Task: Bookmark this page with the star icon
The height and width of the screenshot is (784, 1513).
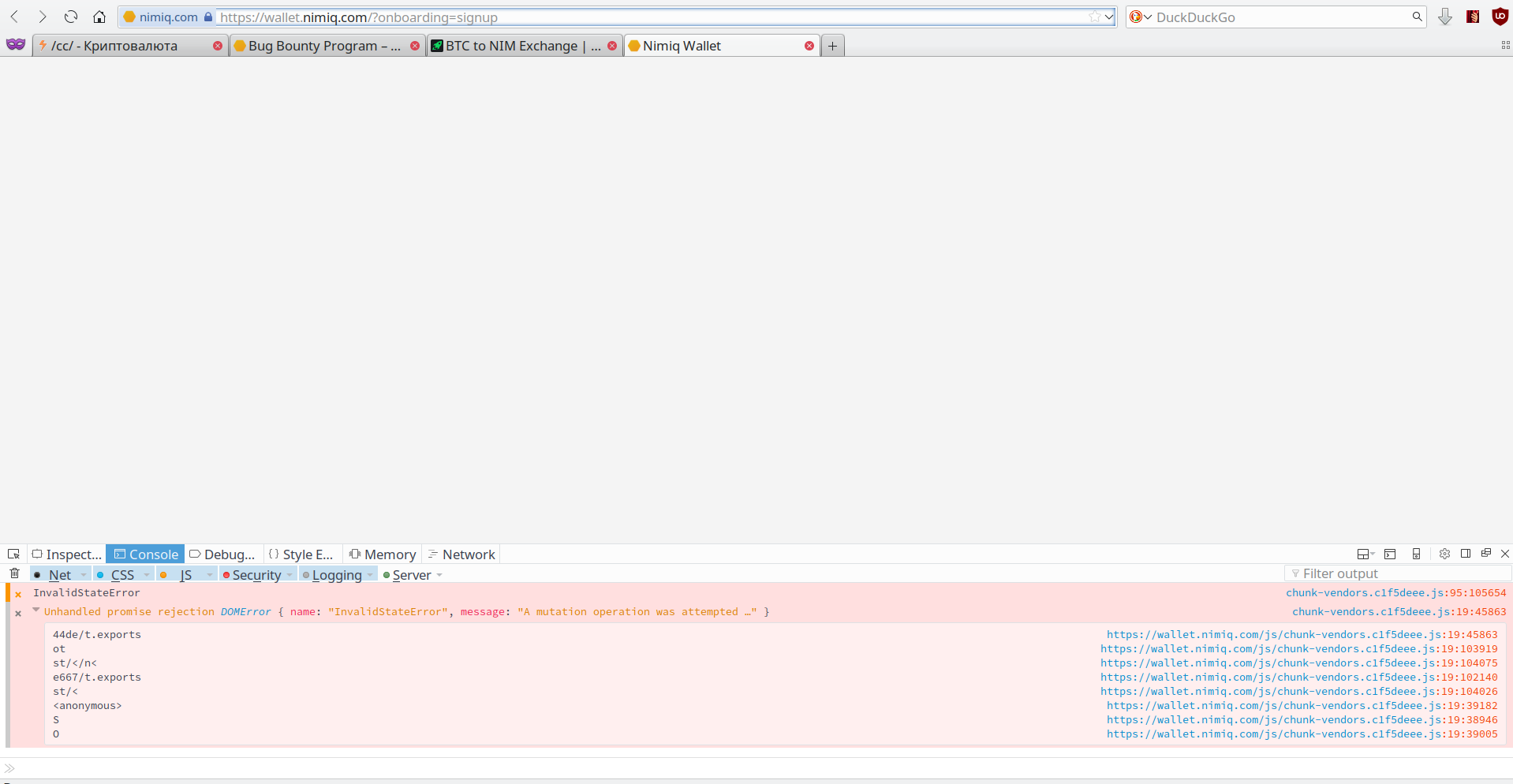Action: [1095, 17]
